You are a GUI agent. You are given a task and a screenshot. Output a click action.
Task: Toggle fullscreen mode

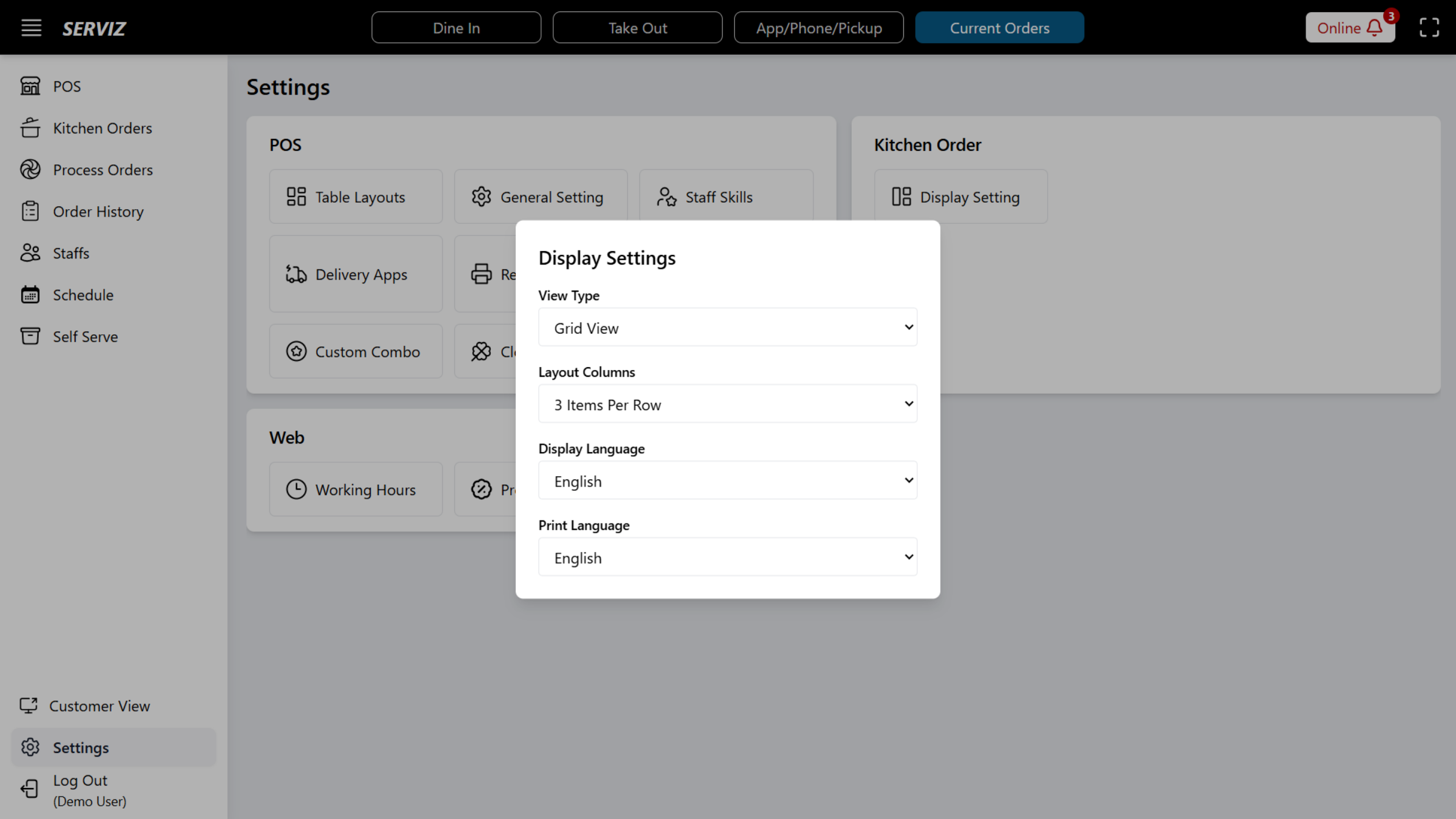[x=1429, y=27]
